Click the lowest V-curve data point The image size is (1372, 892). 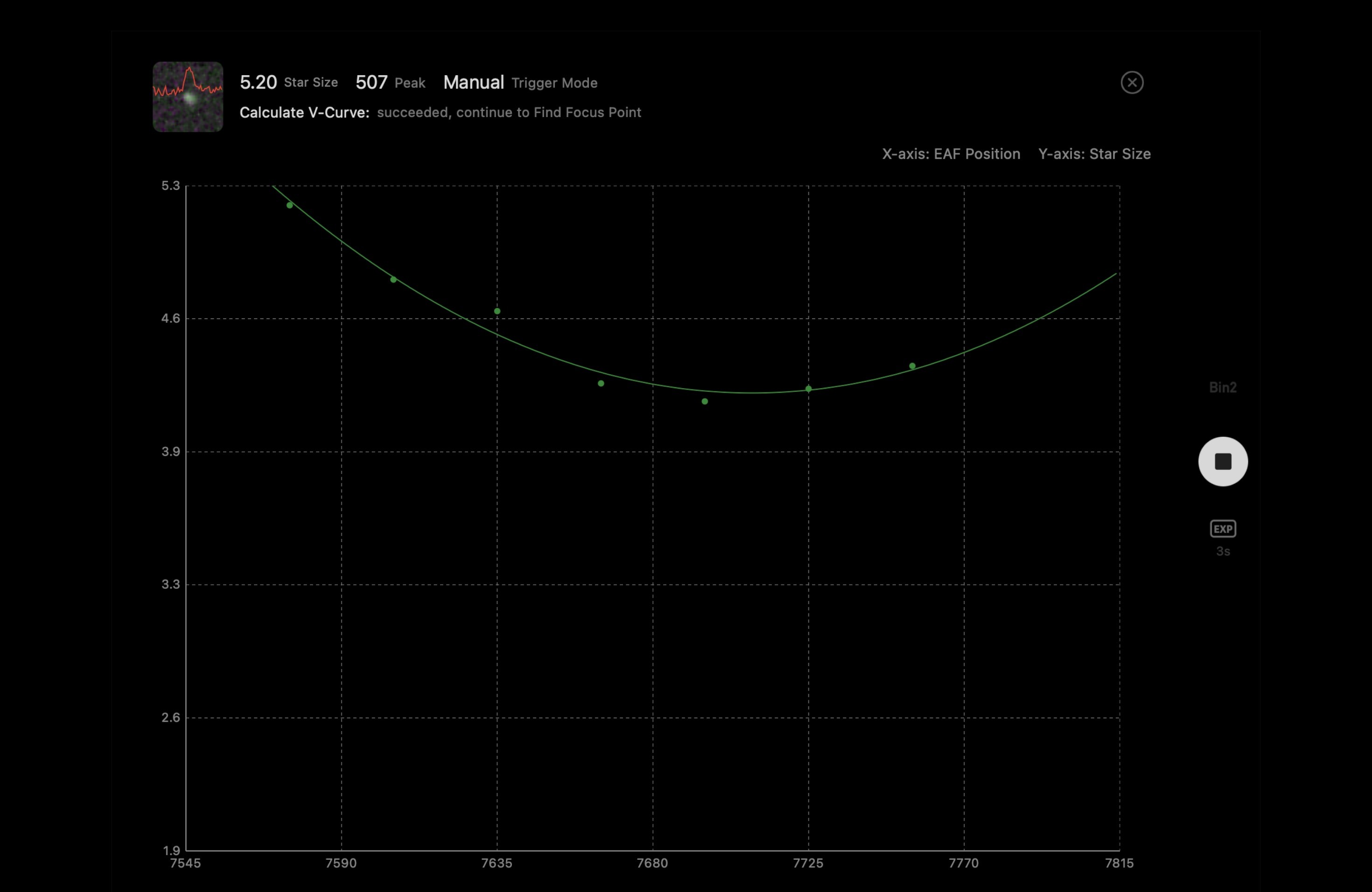click(x=705, y=401)
